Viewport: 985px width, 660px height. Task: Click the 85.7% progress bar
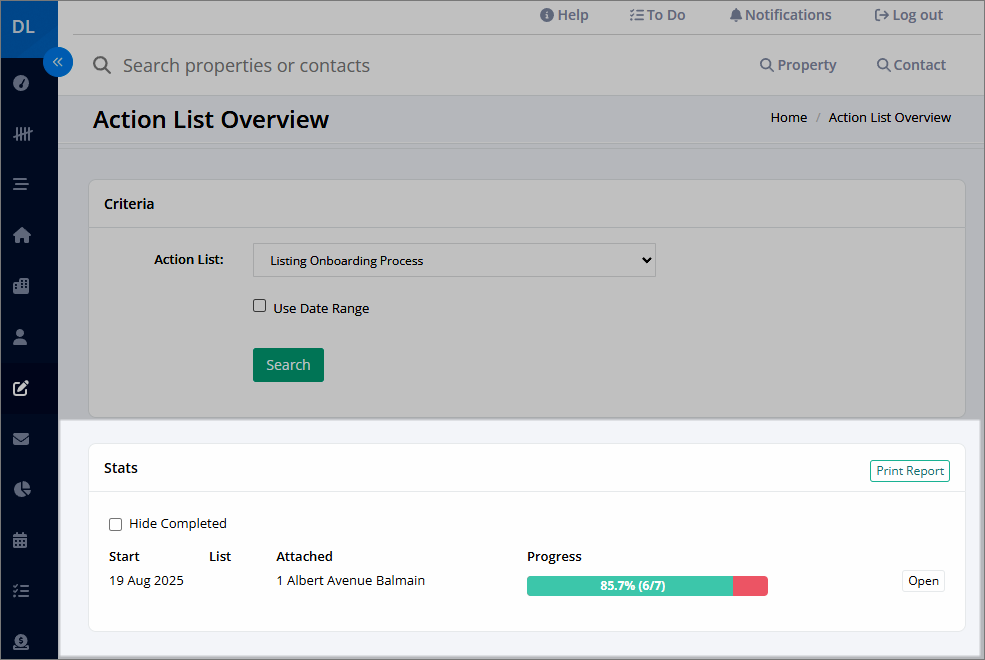[x=647, y=586]
